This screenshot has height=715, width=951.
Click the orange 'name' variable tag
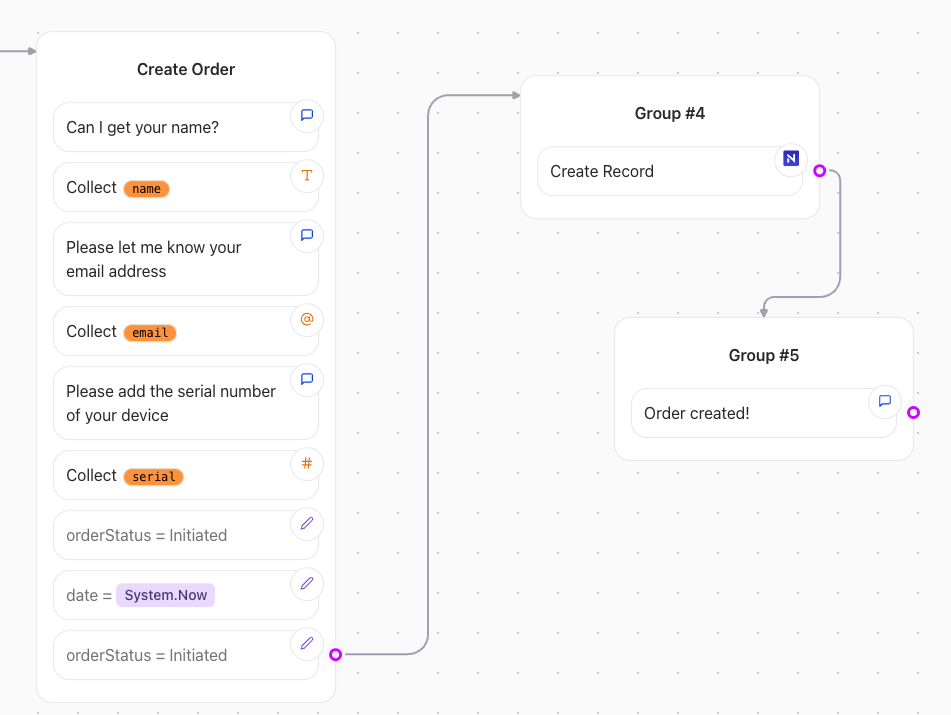click(x=146, y=189)
